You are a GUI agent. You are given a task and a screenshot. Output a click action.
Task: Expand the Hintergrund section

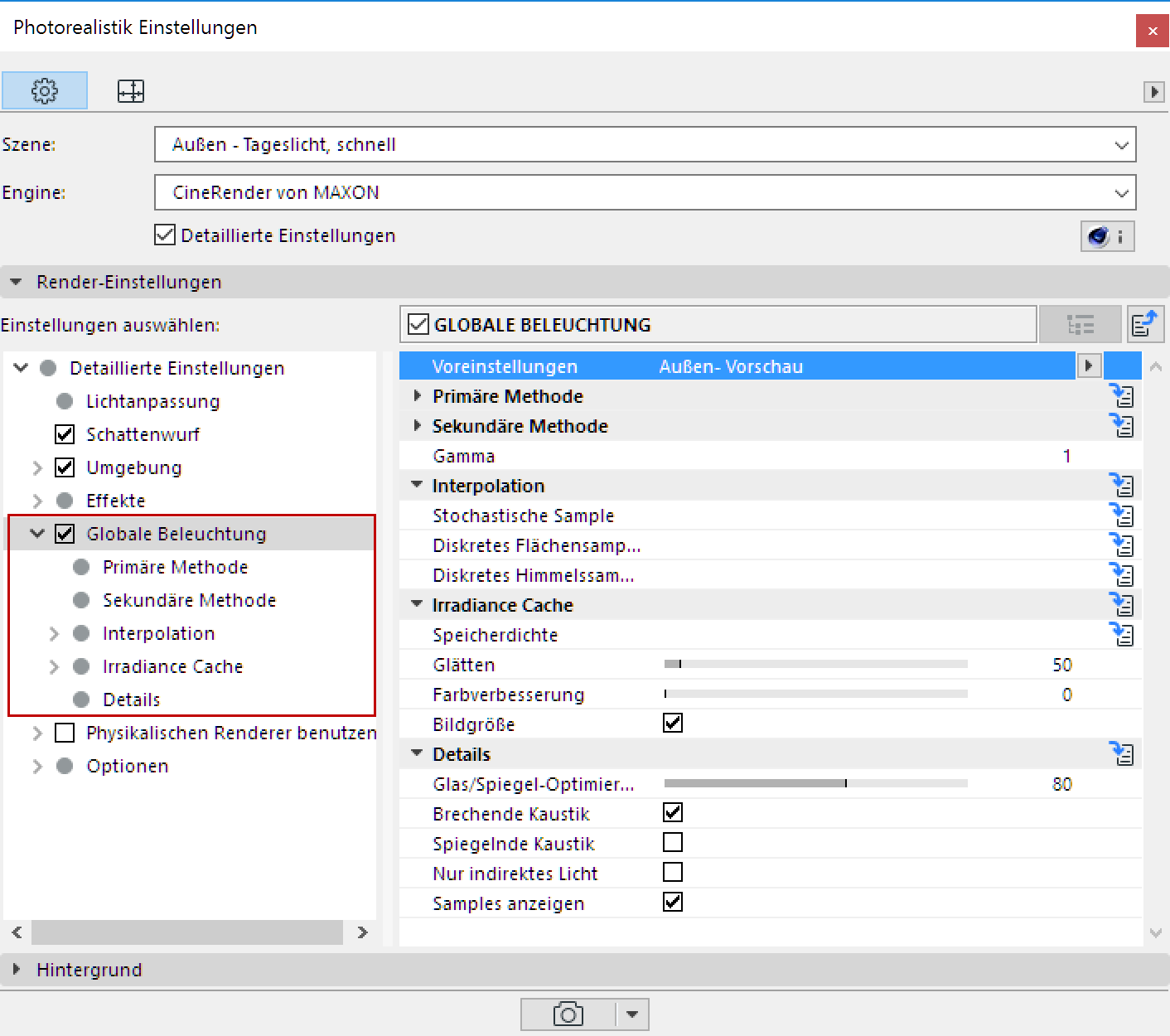click(x=16, y=969)
